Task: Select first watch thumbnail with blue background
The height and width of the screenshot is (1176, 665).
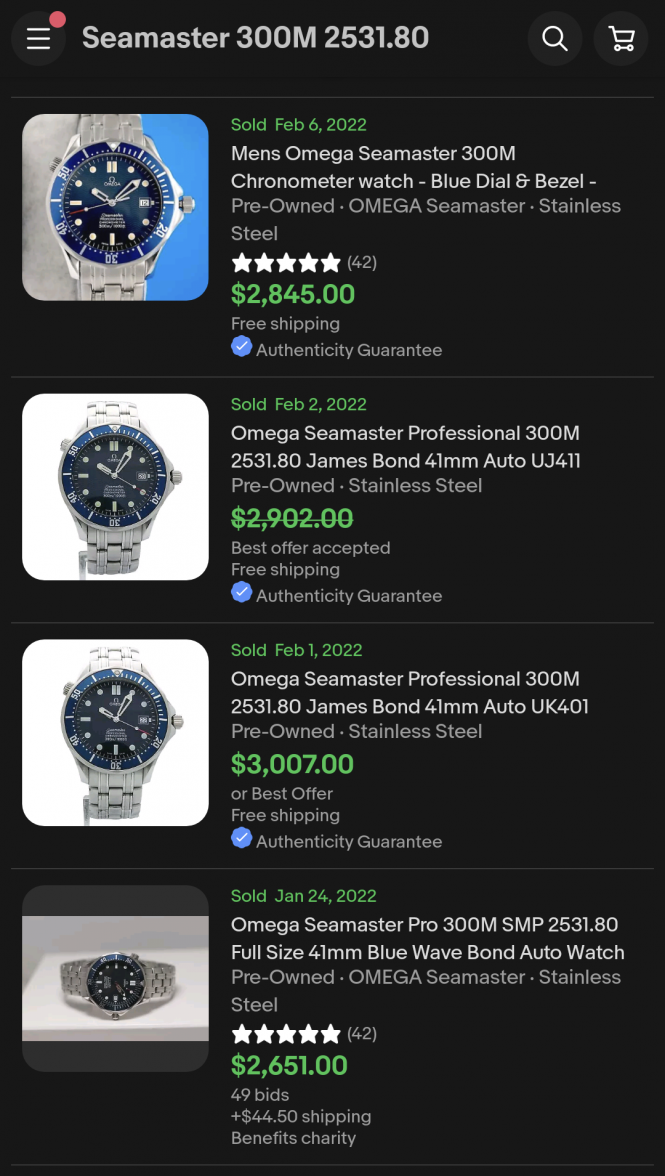Action: [115, 207]
